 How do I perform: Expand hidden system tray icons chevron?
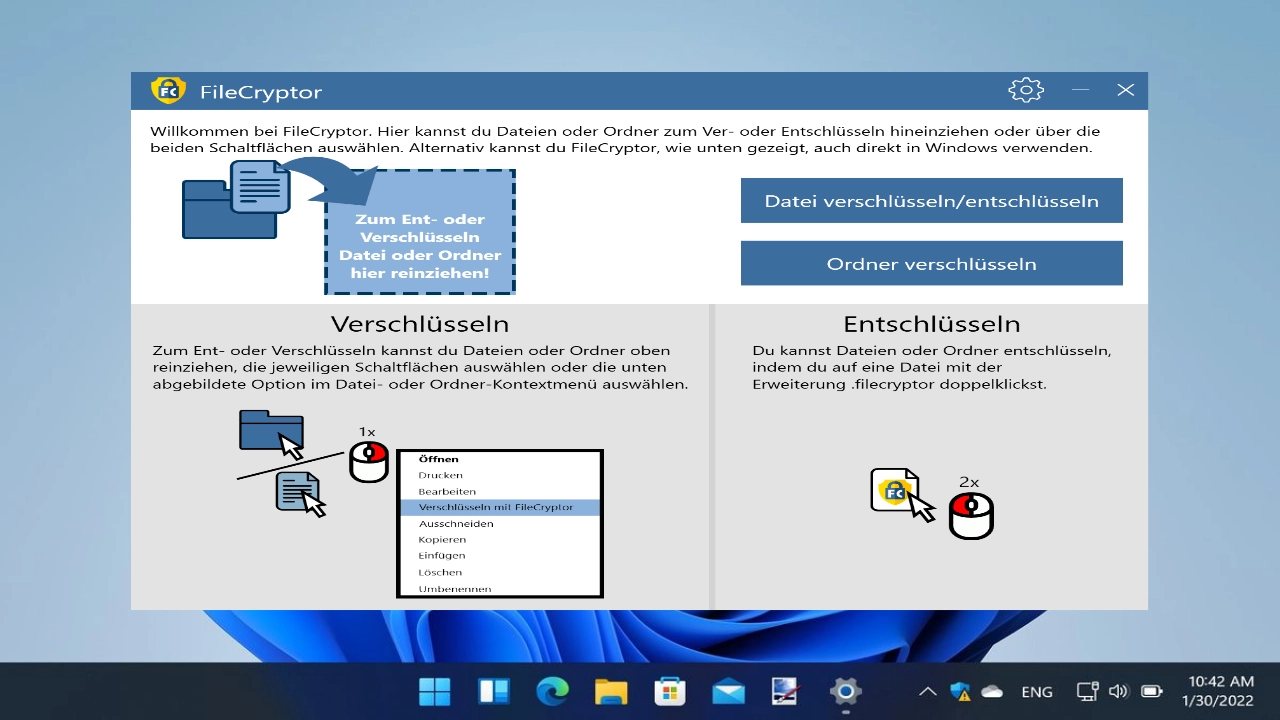(928, 691)
